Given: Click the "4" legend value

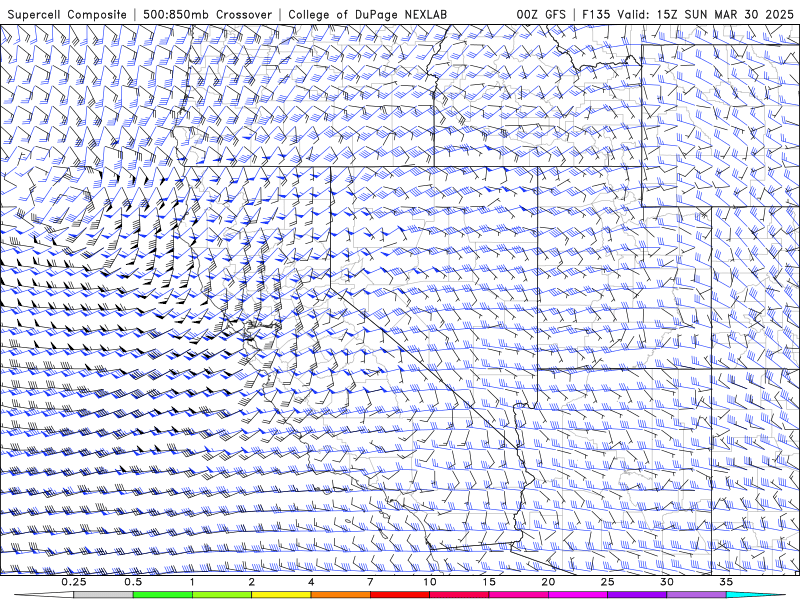Looking at the screenshot, I should 311,582.
